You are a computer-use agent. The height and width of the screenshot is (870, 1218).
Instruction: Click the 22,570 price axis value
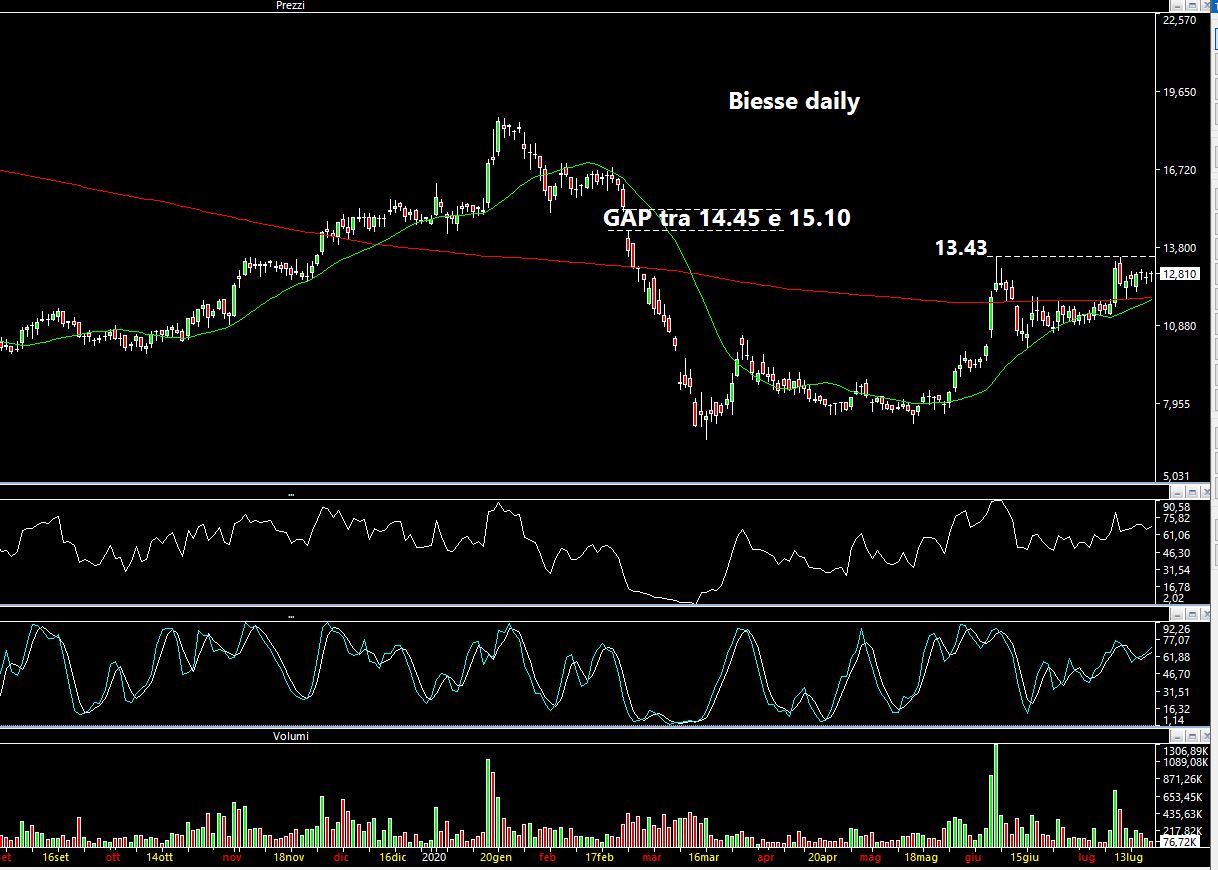pyautogui.click(x=1180, y=20)
